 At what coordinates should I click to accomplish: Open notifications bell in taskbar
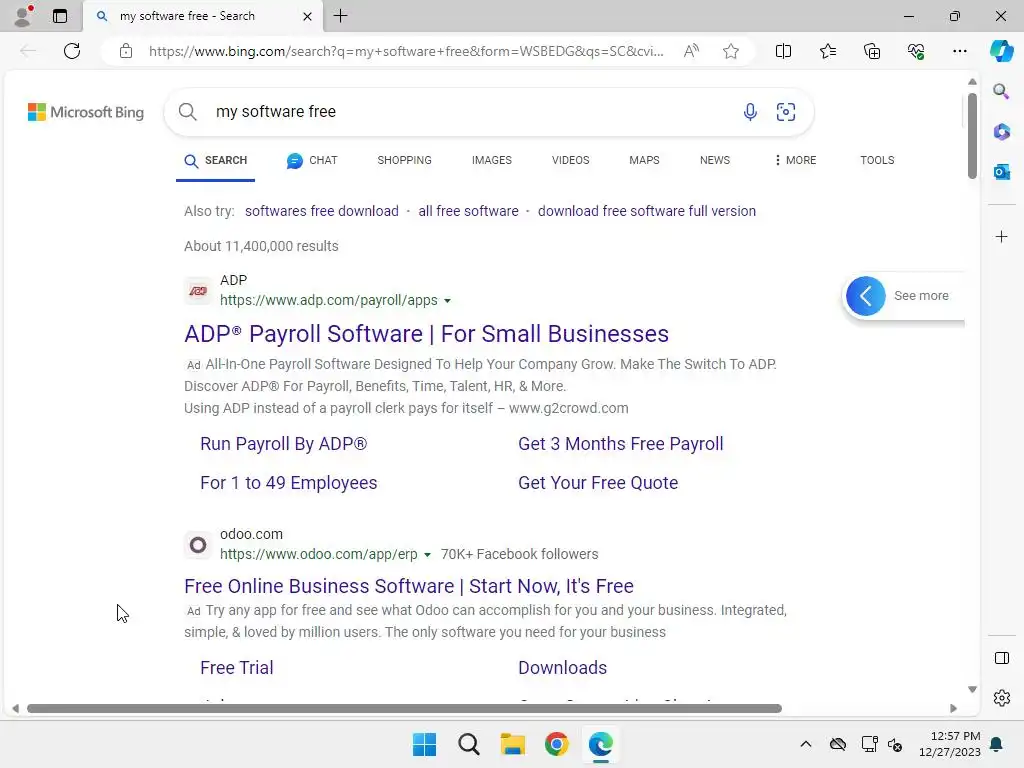tap(997, 744)
